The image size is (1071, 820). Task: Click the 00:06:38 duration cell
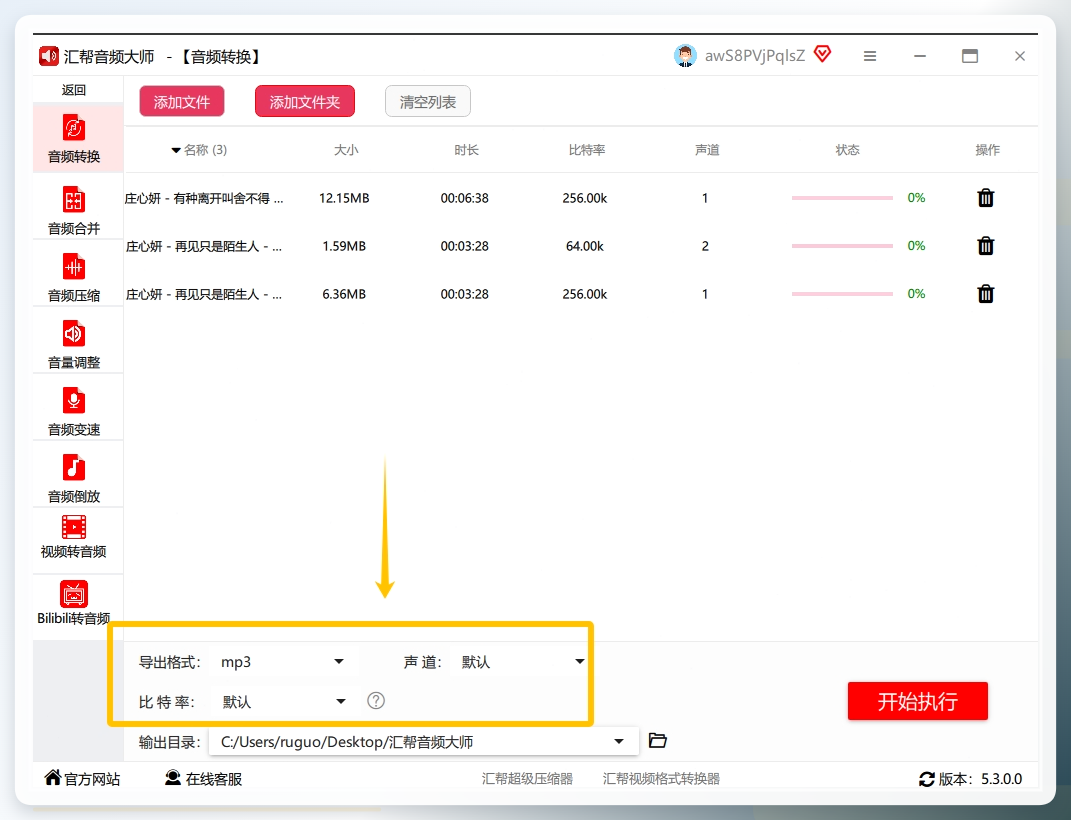[464, 199]
